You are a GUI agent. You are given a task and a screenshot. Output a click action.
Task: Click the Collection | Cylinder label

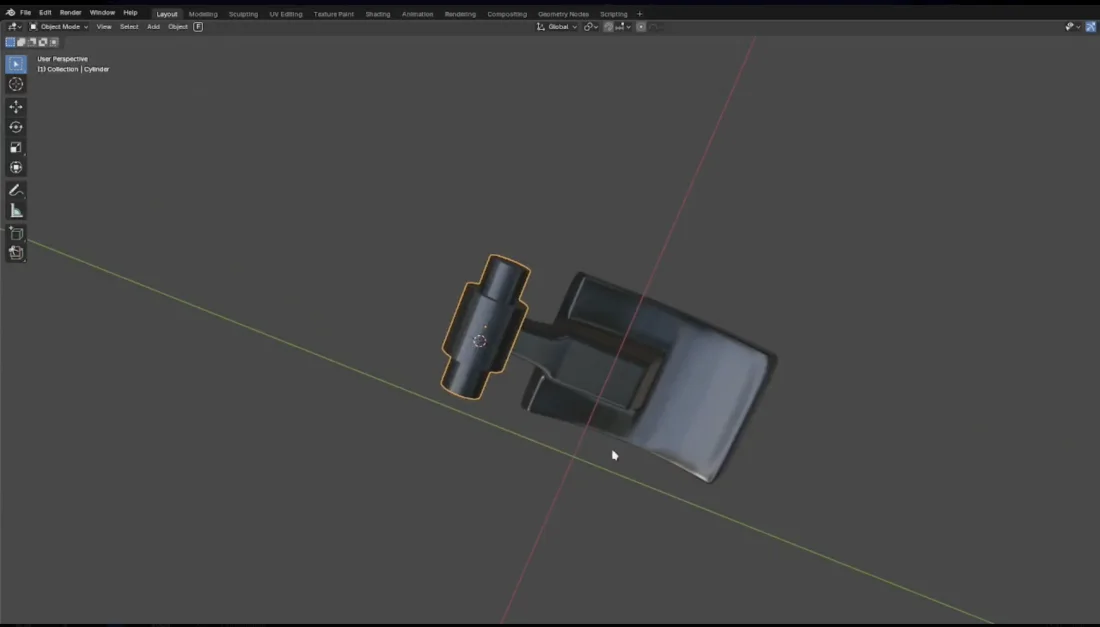click(73, 69)
